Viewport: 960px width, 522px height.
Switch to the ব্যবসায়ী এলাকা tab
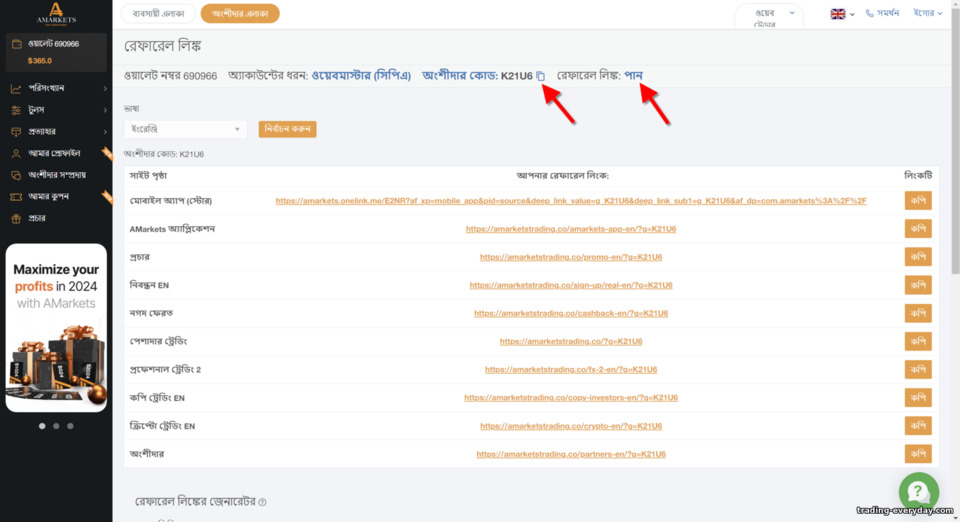click(x=158, y=13)
